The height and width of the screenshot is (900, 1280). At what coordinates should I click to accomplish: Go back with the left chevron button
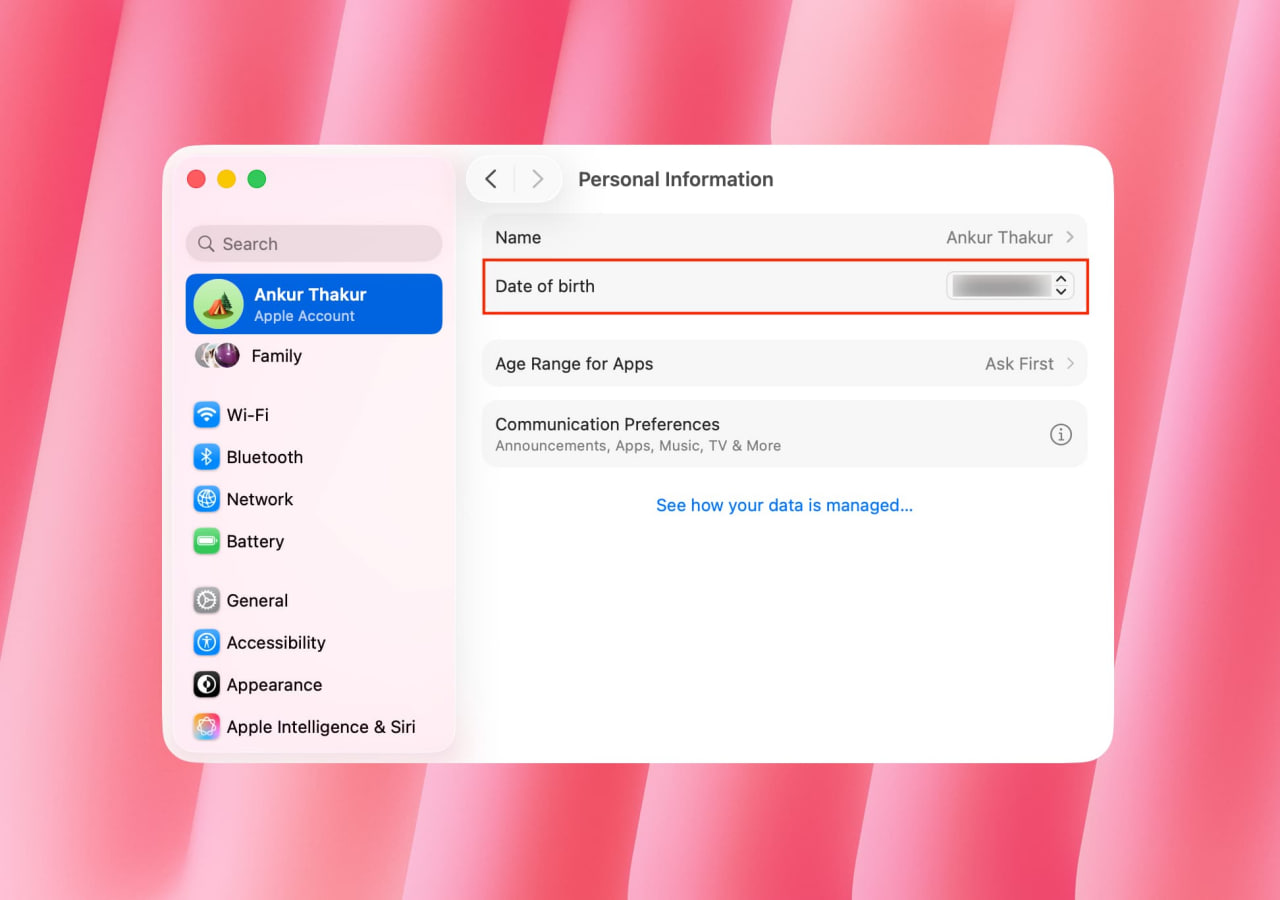pos(491,179)
